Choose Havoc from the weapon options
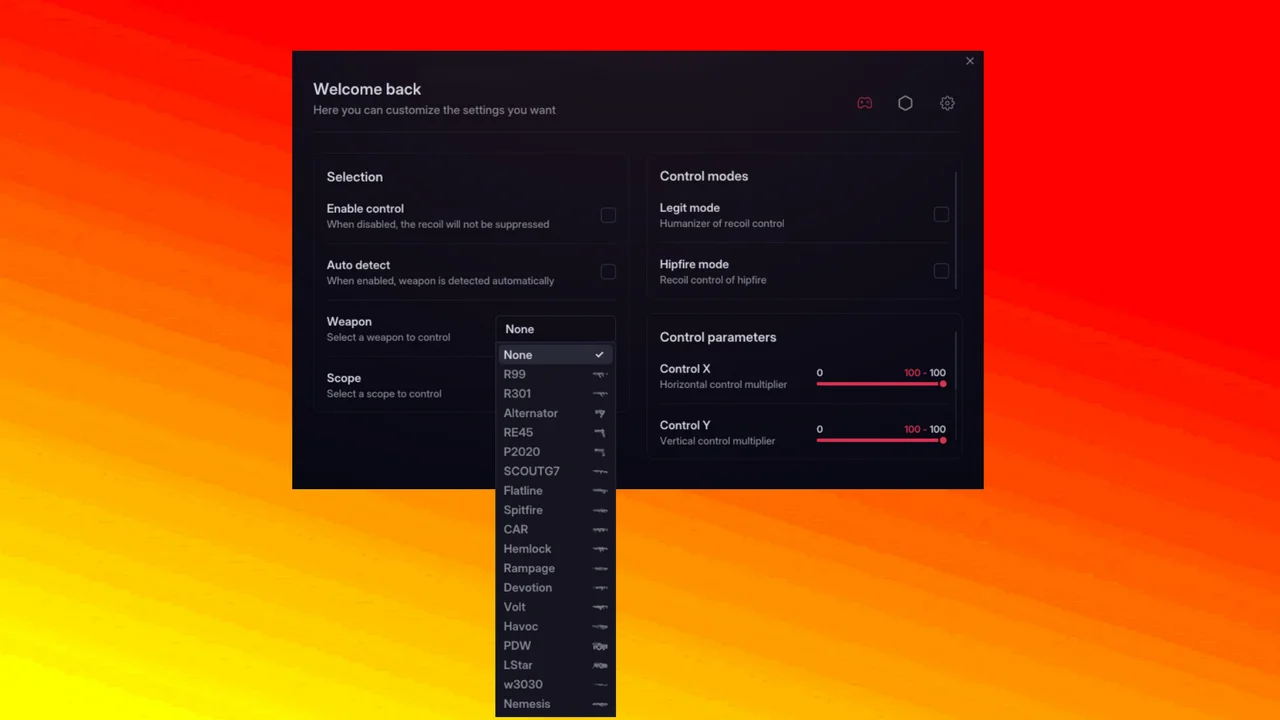Image resolution: width=1280 pixels, height=720 pixels. pos(521,626)
